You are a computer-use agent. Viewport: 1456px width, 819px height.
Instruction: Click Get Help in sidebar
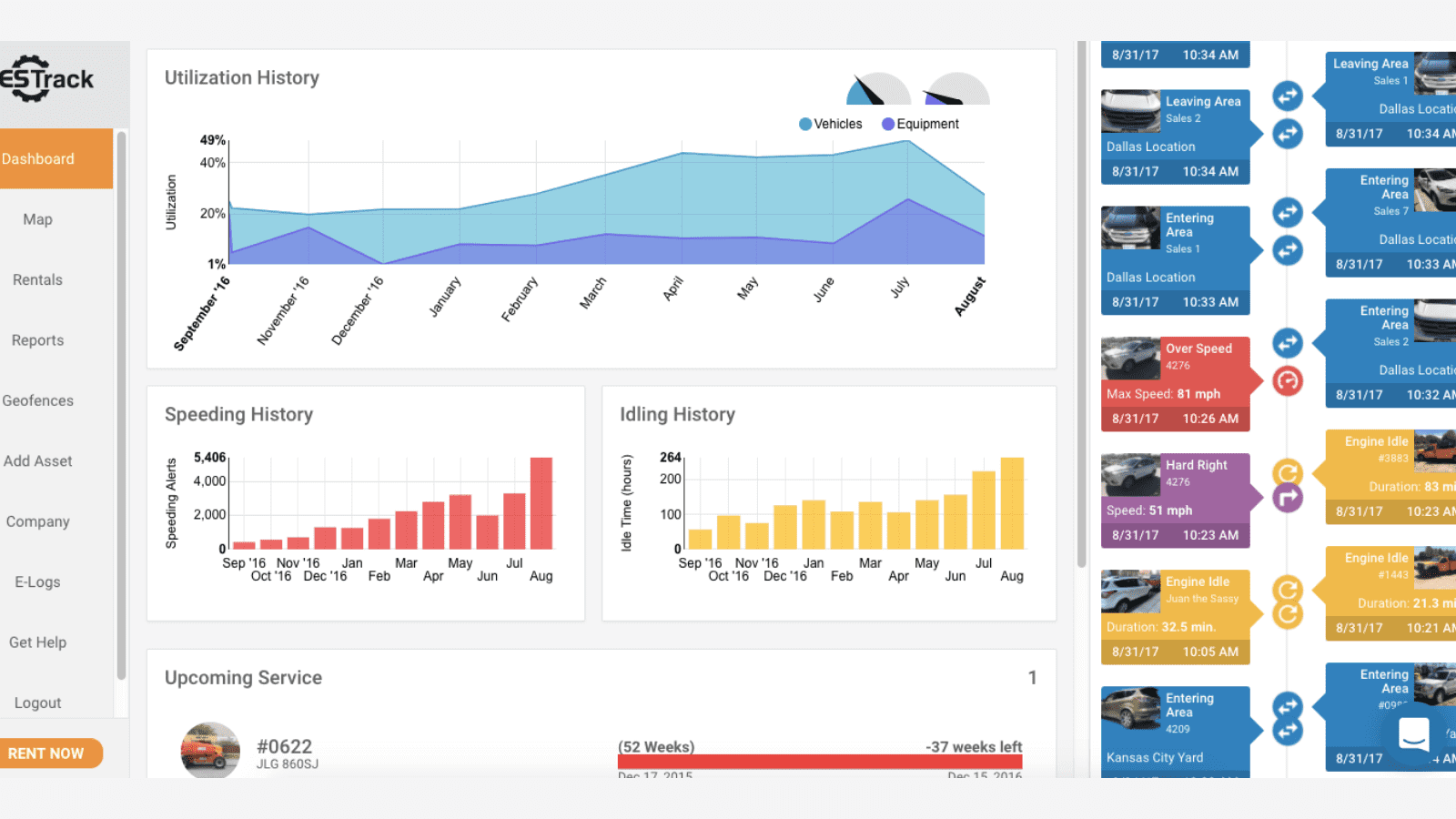click(37, 642)
